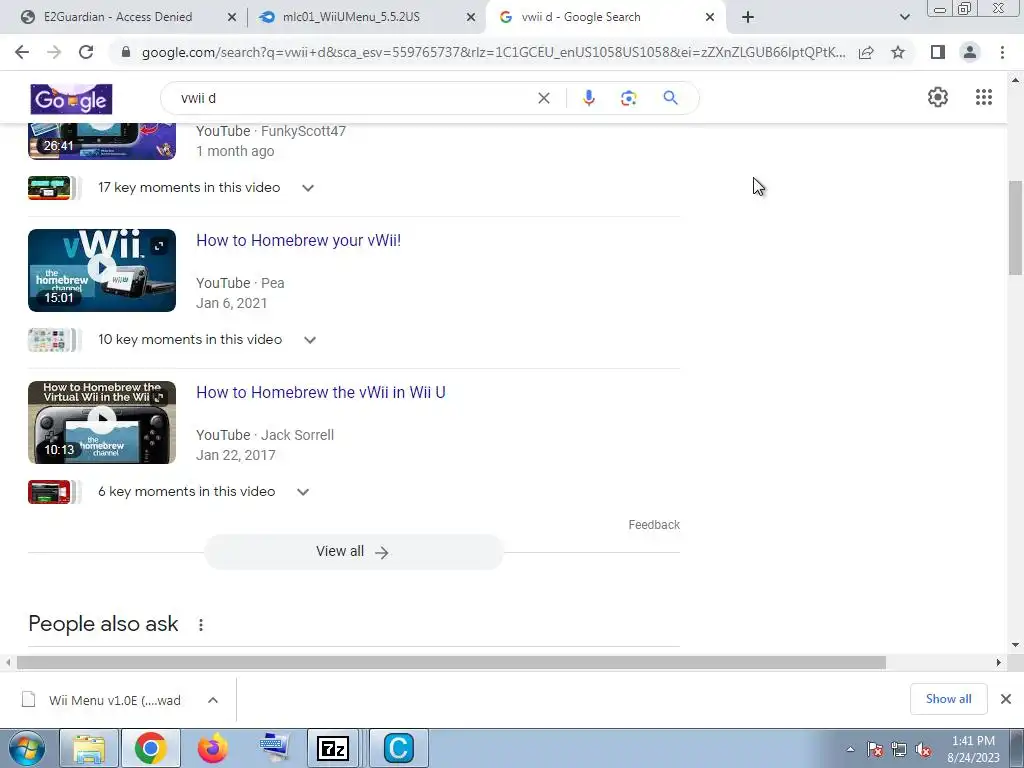Expand 10 key moments in this video
This screenshot has height=768, width=1024.
(x=310, y=340)
